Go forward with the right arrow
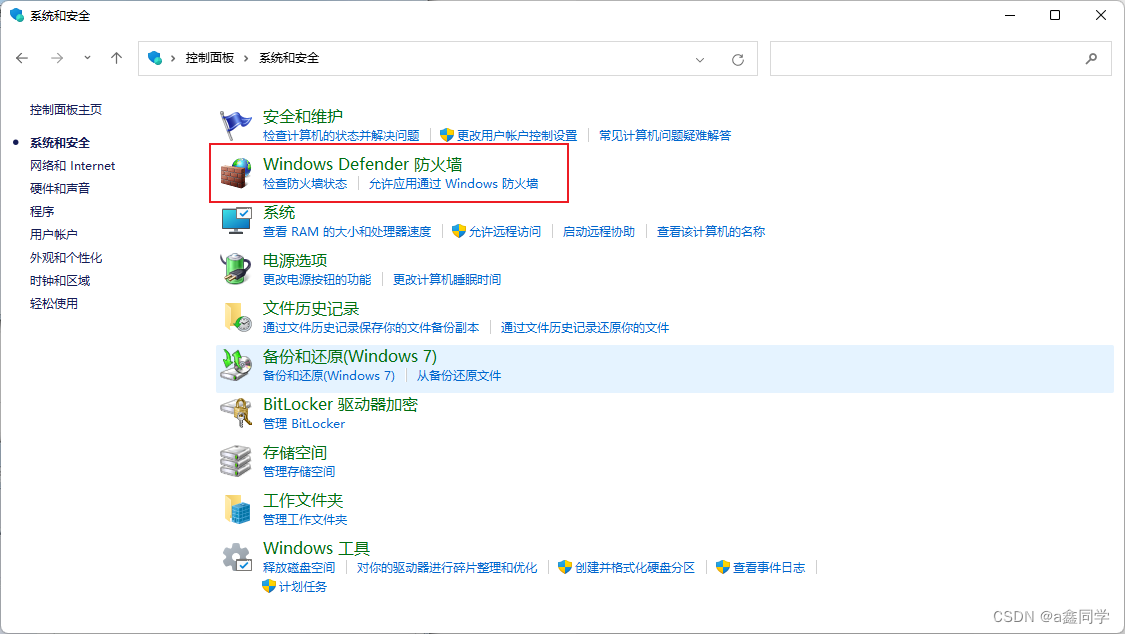Viewport: 1125px width, 634px height. [57, 58]
